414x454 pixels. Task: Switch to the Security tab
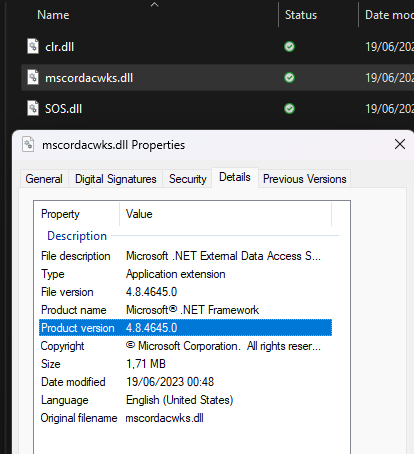[187, 179]
